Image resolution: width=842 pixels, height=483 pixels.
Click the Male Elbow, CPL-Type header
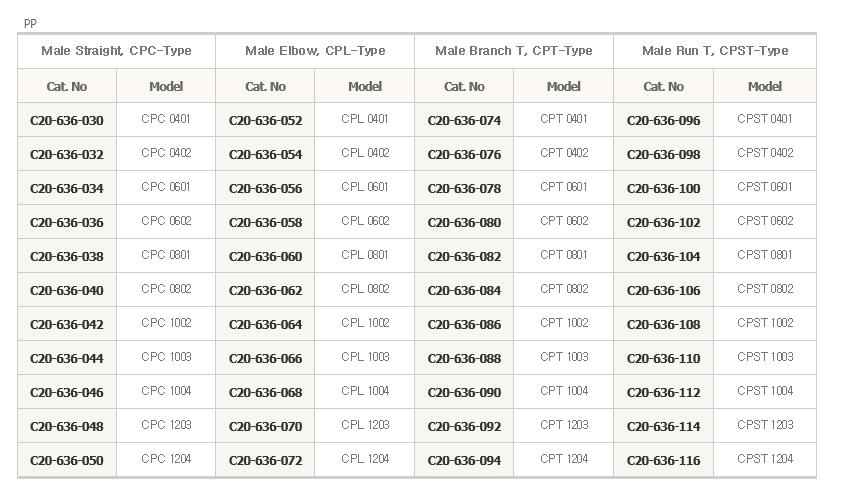coord(315,51)
